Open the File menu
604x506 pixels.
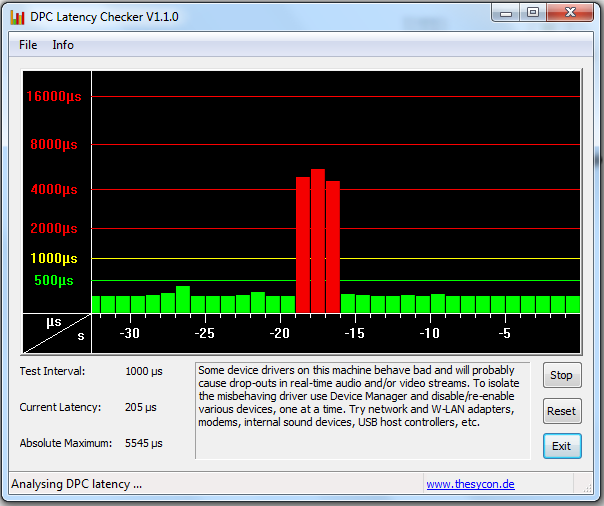click(x=28, y=45)
